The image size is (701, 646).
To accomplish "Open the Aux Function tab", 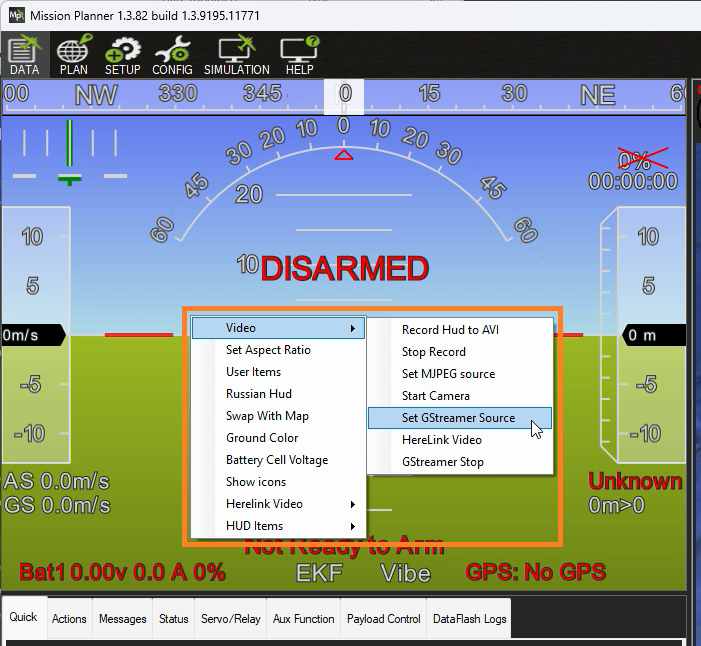I will click(304, 619).
